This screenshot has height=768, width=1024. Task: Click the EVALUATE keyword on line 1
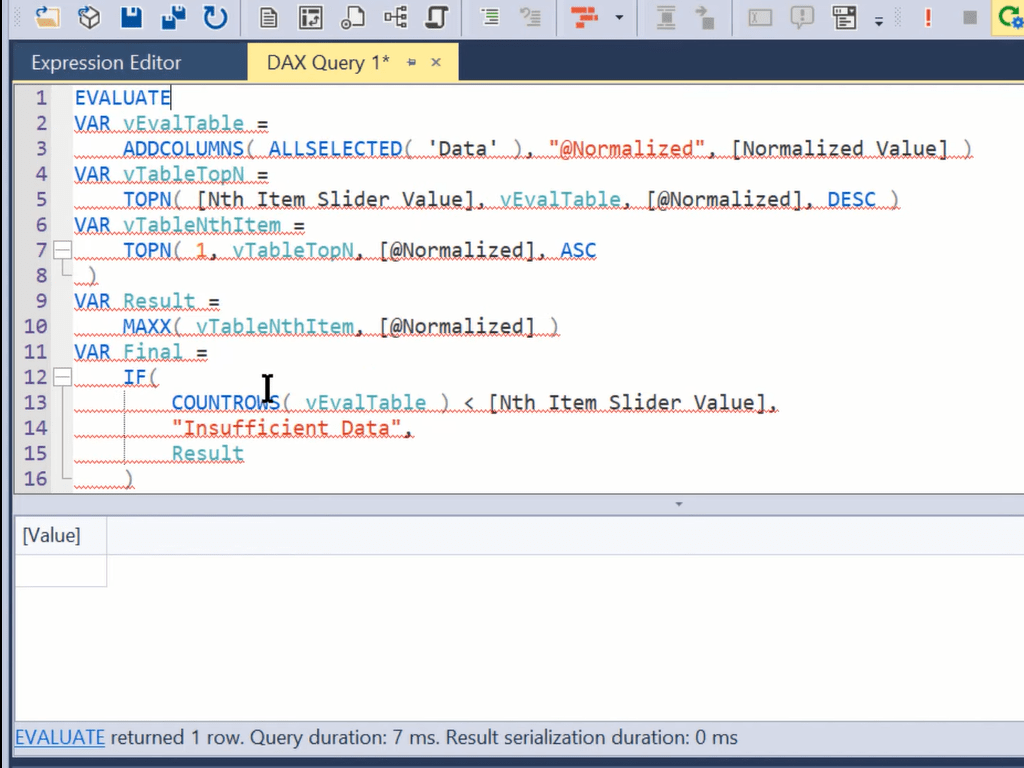pyautogui.click(x=123, y=98)
